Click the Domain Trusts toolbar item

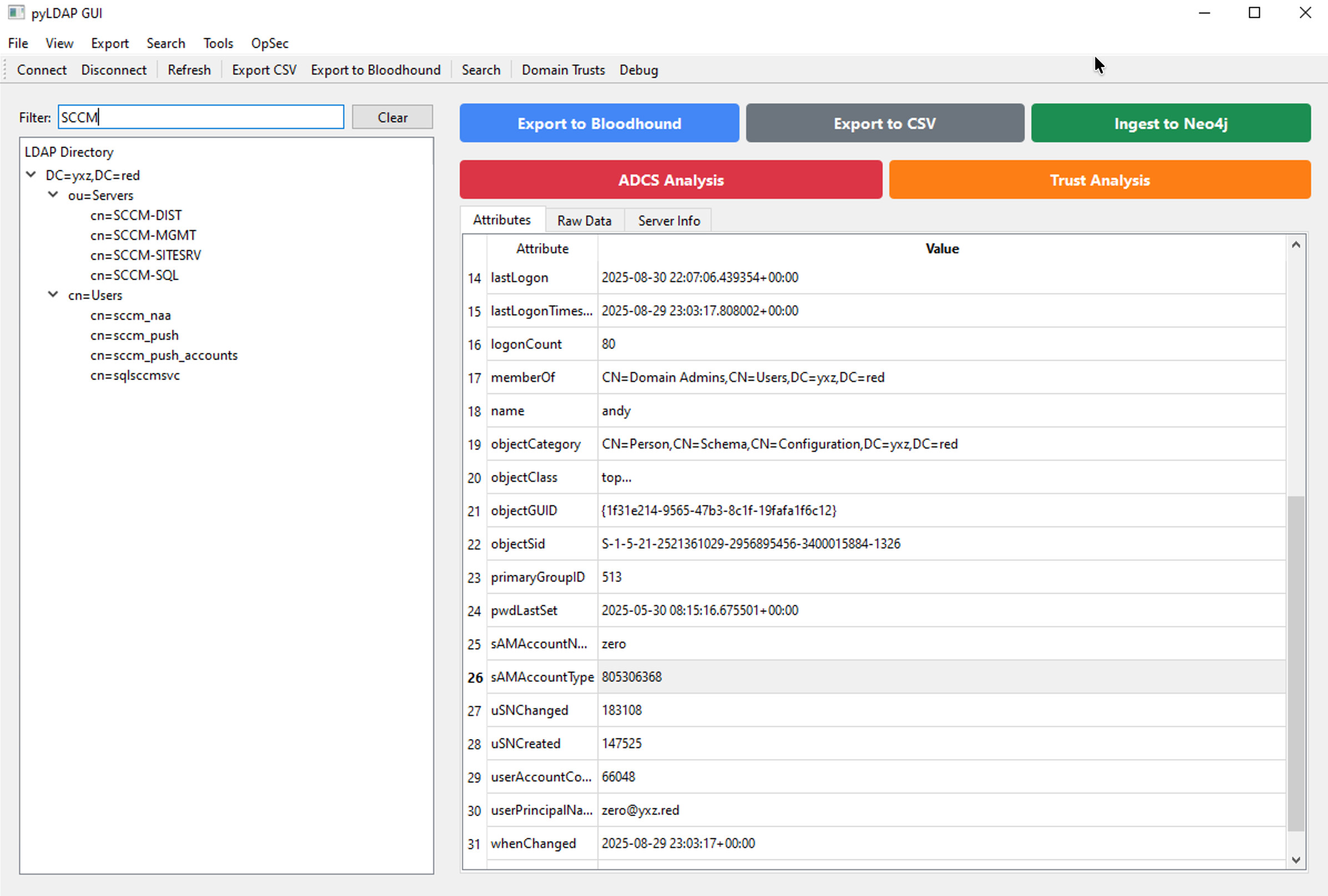[563, 70]
